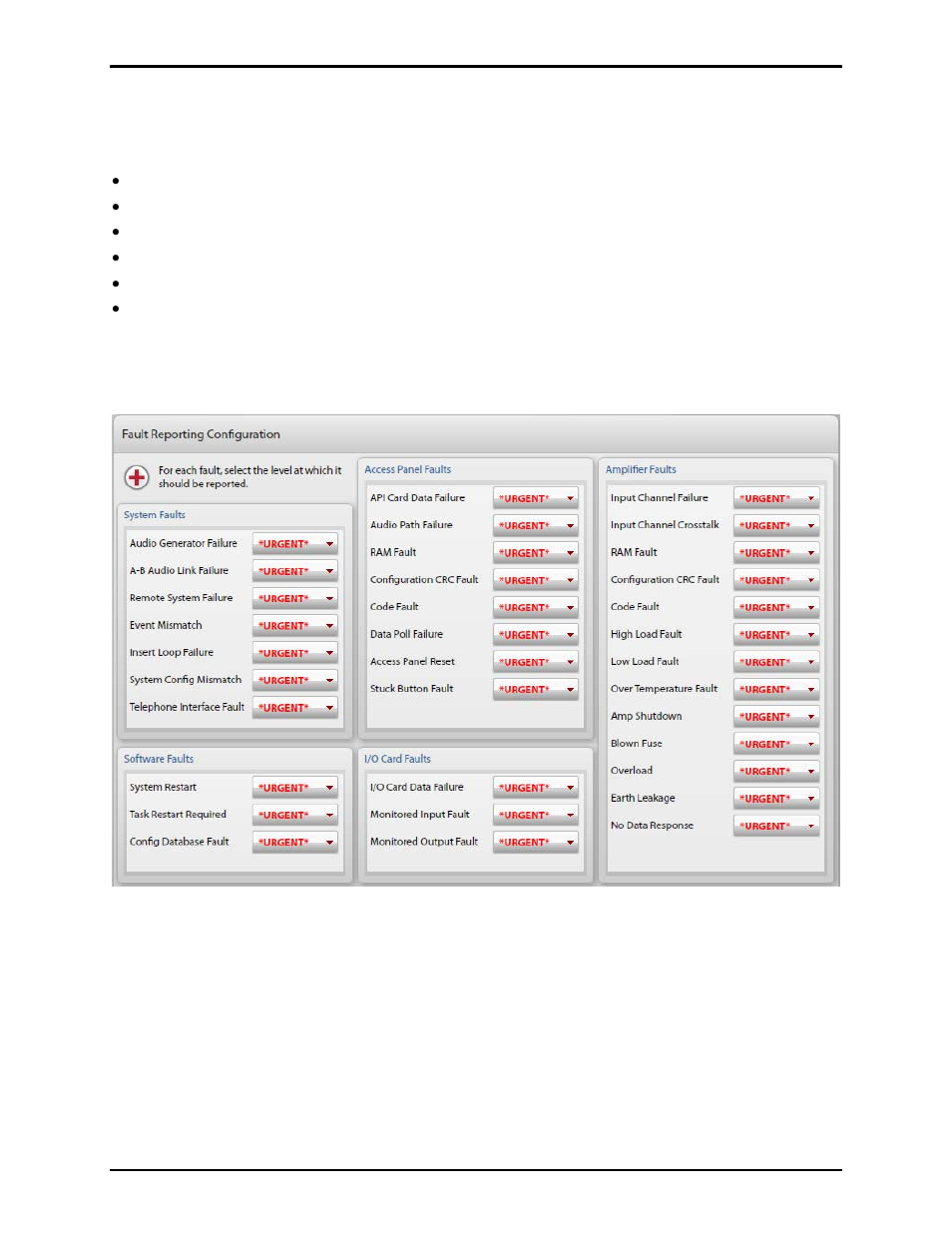Open API Card Data Failure level dropdown
This screenshot has width=952, height=1233.
(536, 498)
